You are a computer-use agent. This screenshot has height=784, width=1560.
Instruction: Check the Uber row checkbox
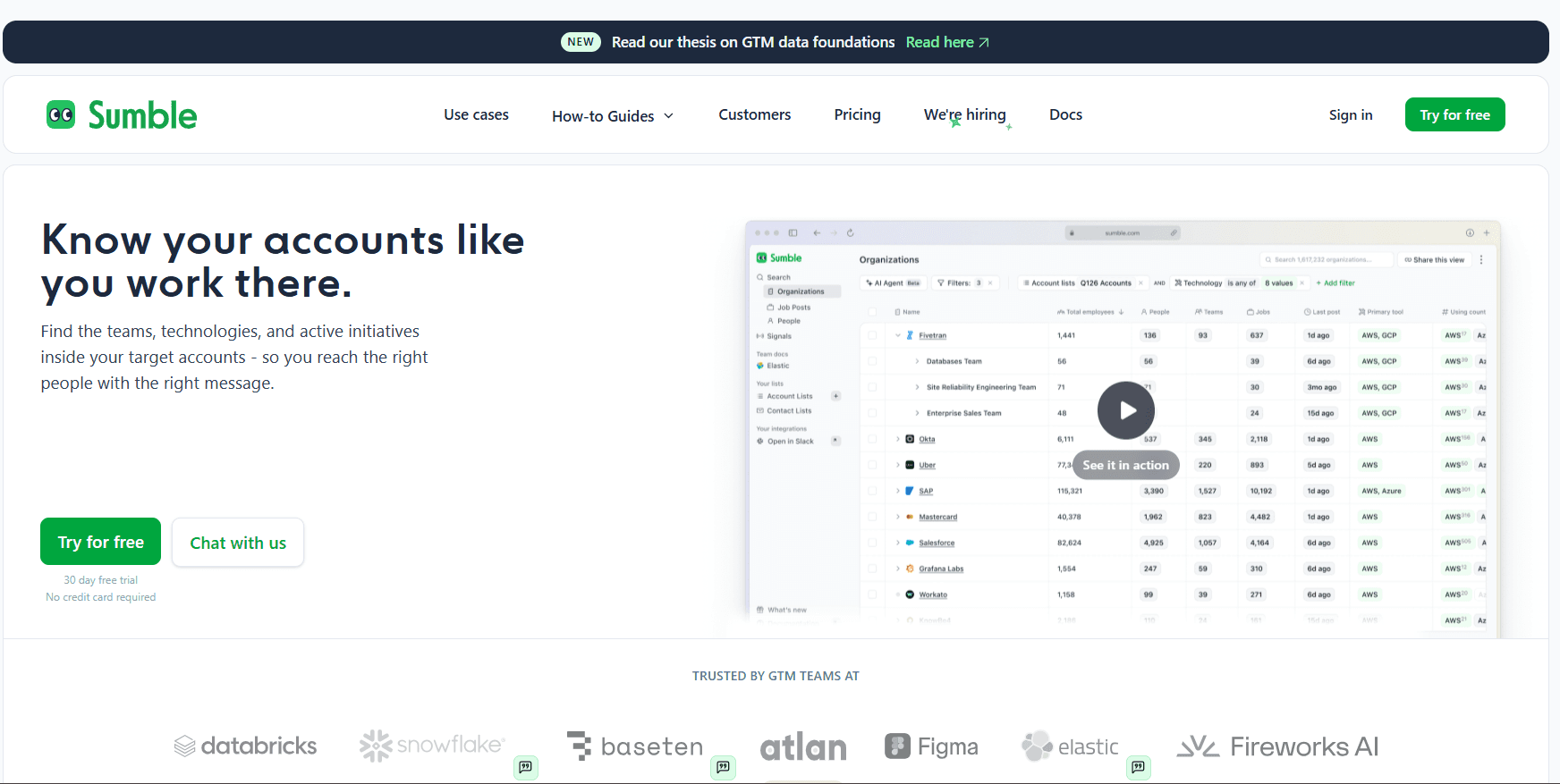pyautogui.click(x=872, y=466)
